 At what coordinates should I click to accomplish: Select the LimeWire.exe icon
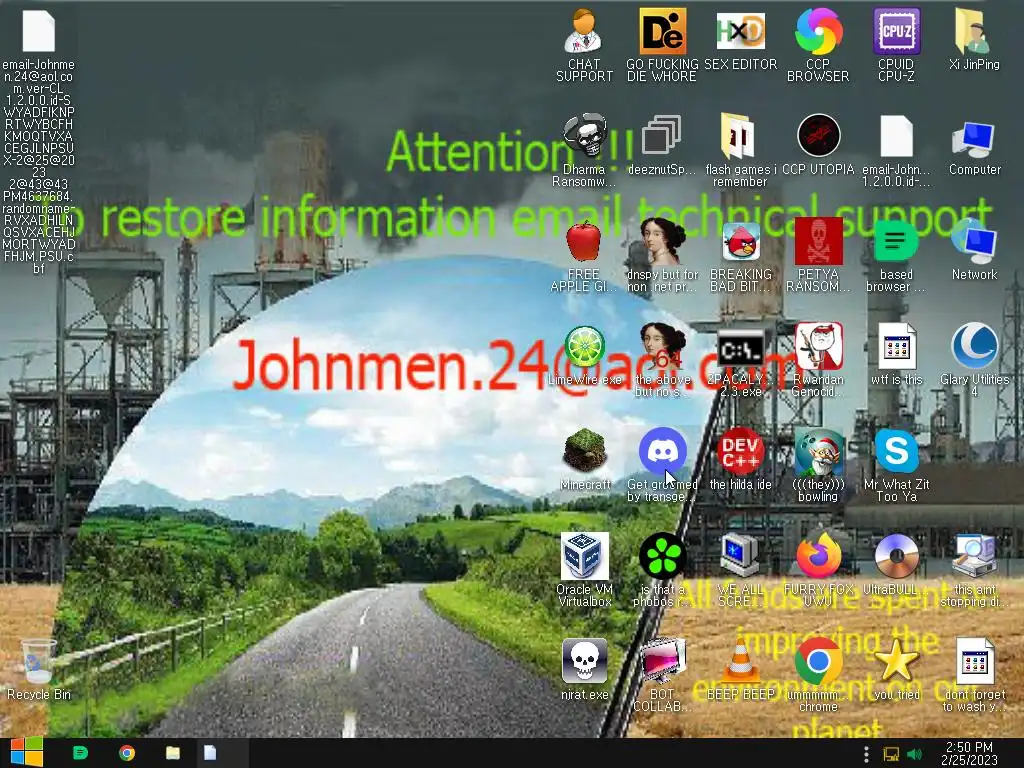point(584,356)
